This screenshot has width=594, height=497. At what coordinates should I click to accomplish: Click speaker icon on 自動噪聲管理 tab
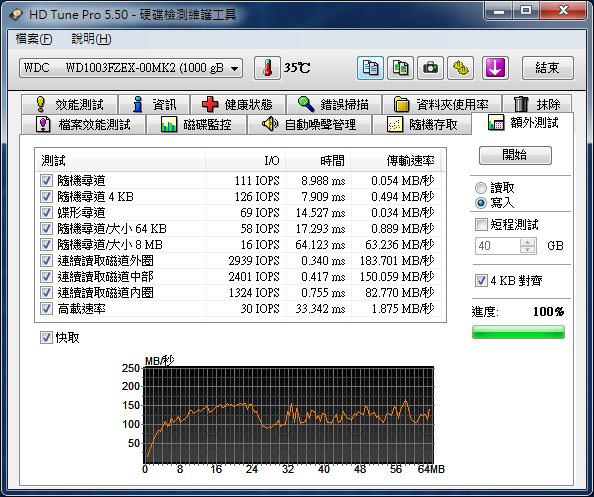point(270,124)
